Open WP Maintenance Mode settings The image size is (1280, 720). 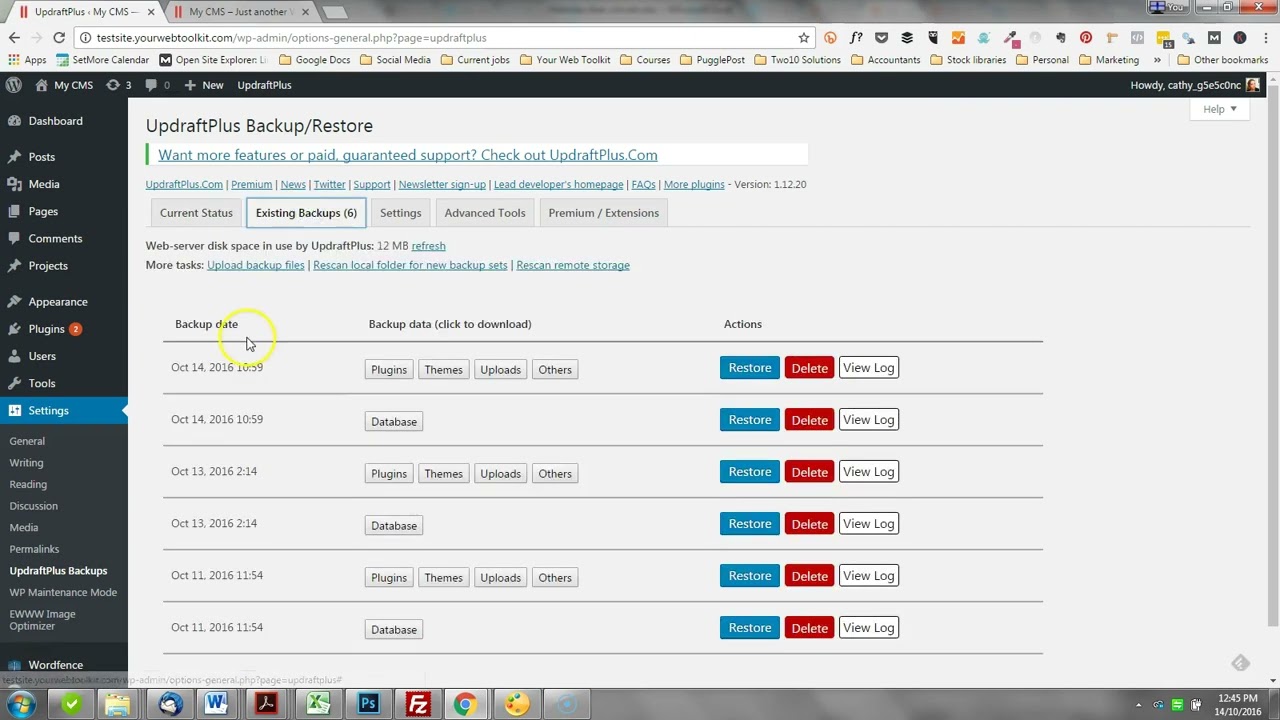tap(63, 592)
